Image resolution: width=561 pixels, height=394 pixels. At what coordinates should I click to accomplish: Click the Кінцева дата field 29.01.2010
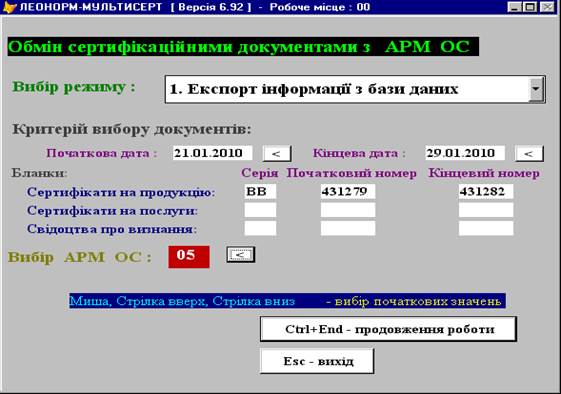tap(465, 153)
